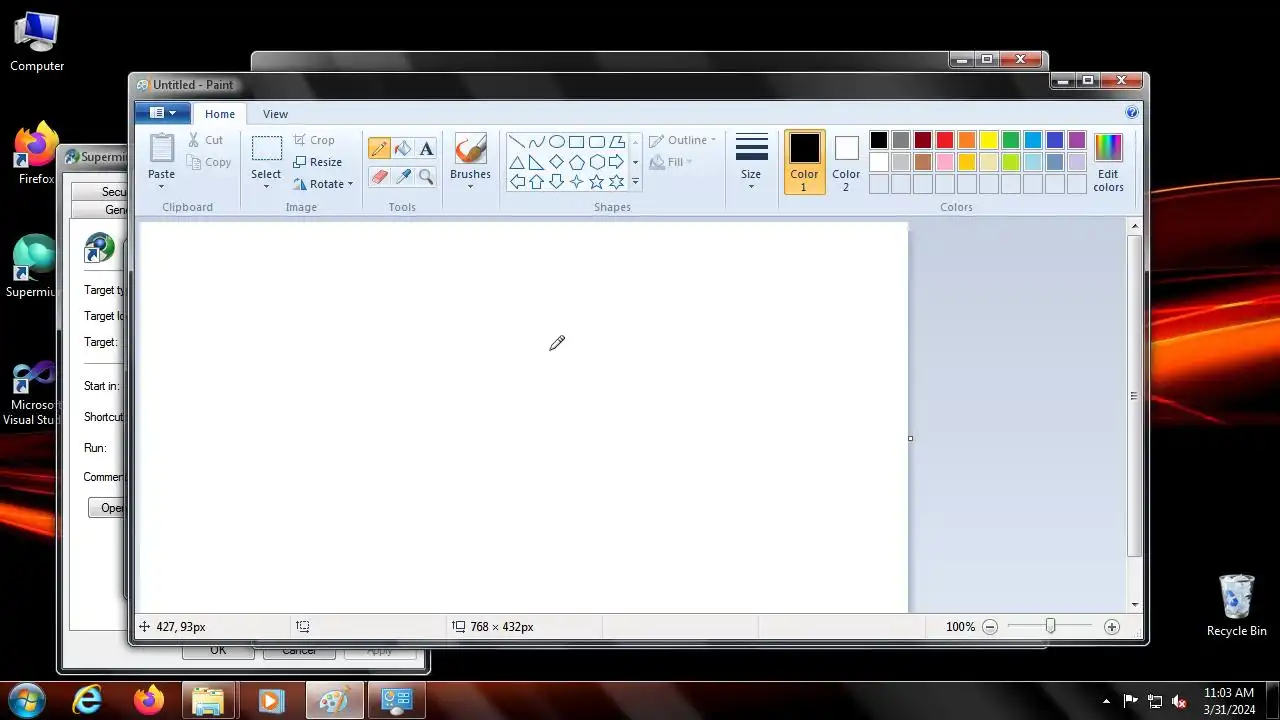Click the white drawing canvas

click(x=523, y=417)
